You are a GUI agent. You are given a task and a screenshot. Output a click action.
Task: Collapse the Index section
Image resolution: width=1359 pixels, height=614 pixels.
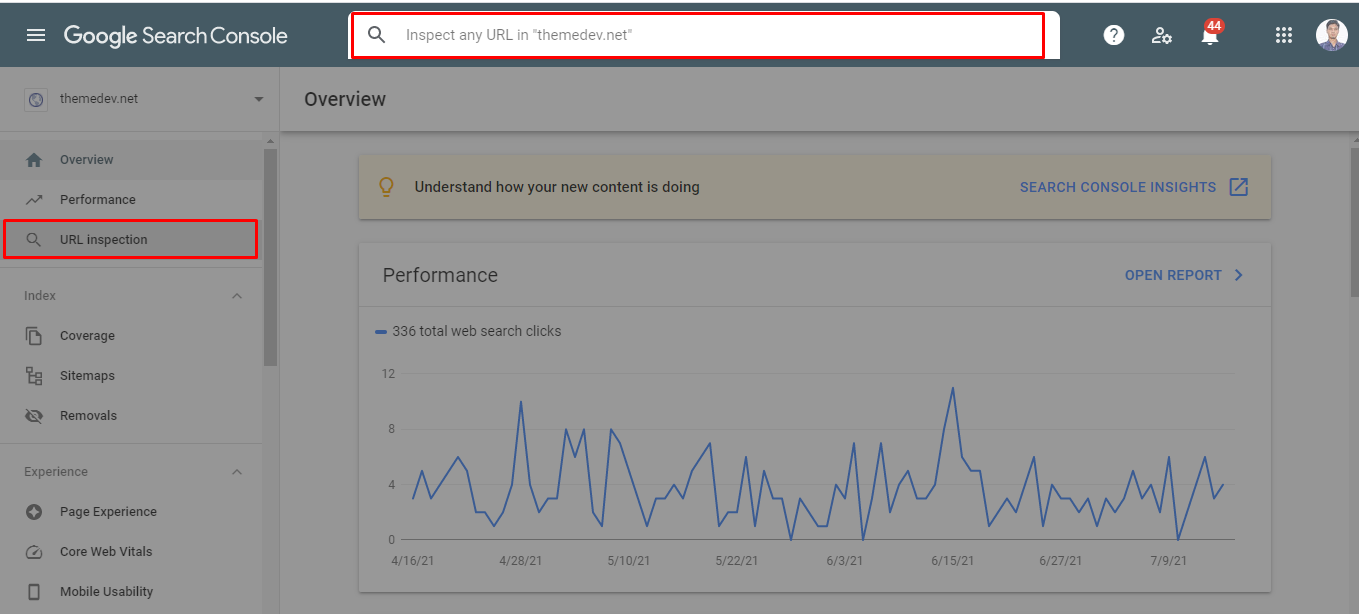[x=237, y=296]
